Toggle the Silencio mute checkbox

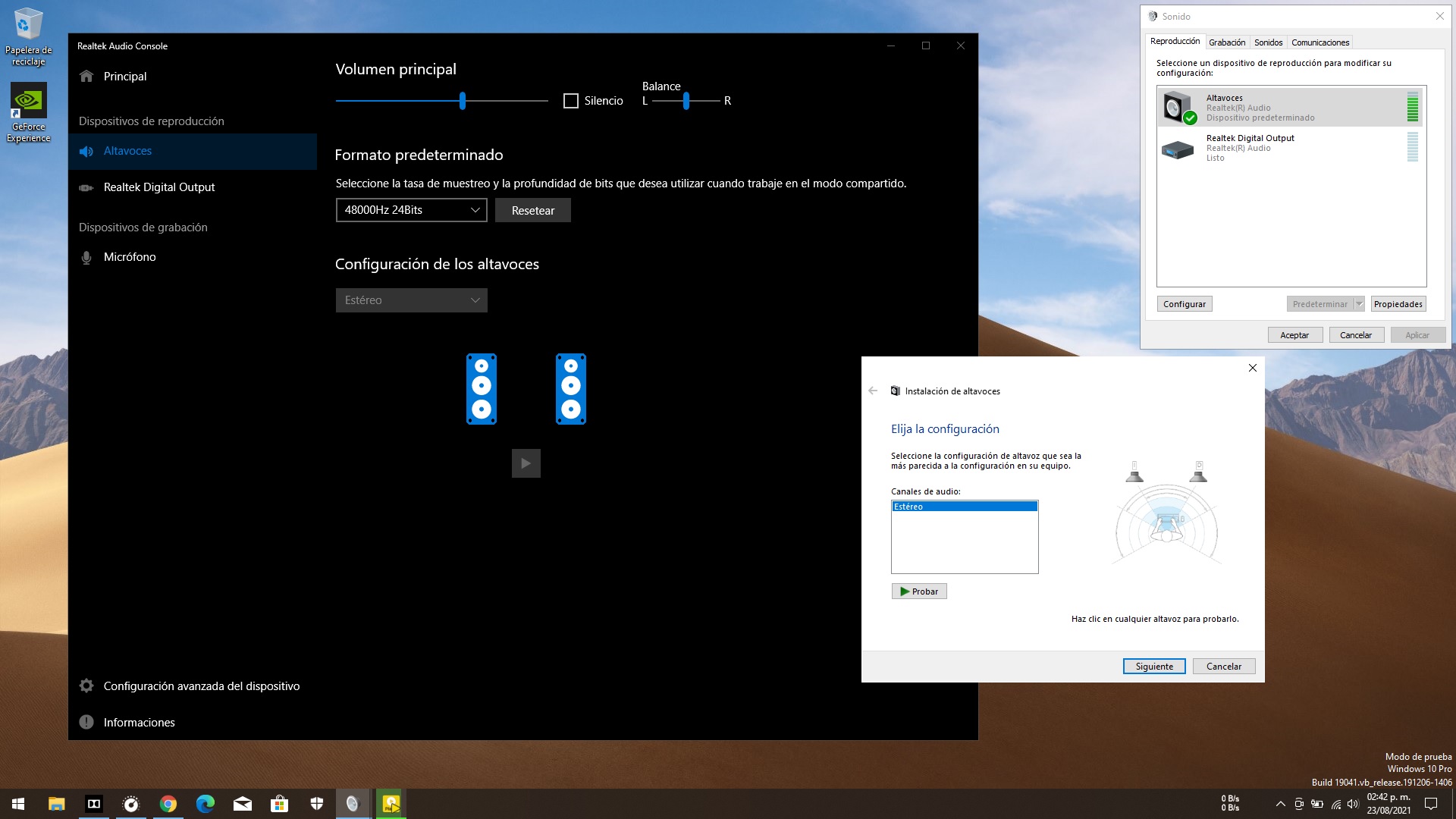571,101
